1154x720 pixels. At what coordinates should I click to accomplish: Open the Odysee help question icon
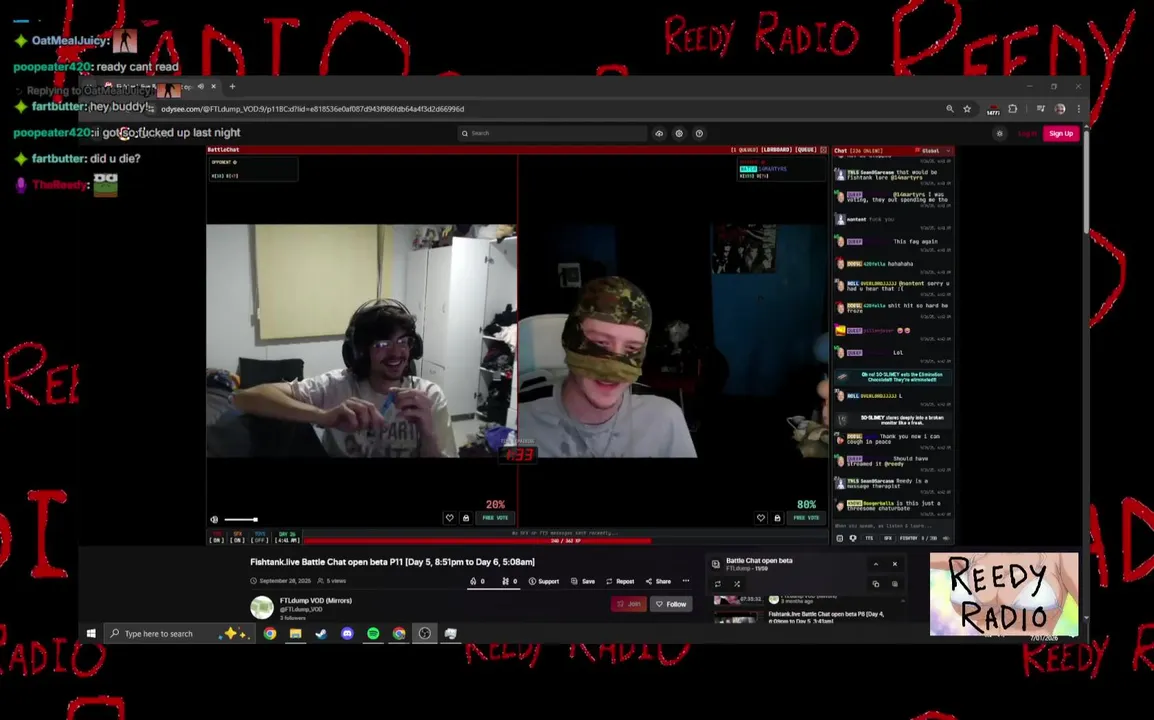[x=699, y=133]
